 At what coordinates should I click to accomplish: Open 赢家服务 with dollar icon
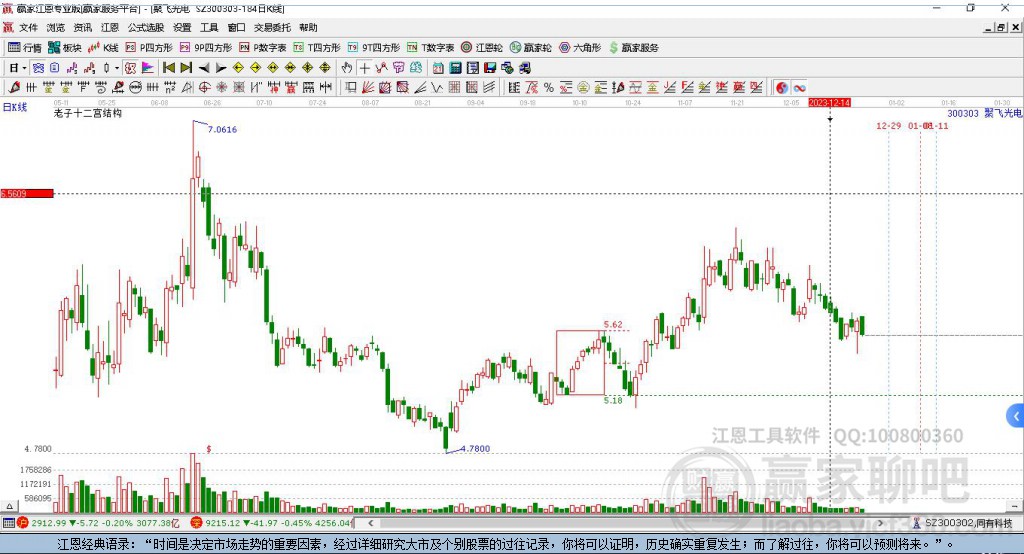(634, 48)
